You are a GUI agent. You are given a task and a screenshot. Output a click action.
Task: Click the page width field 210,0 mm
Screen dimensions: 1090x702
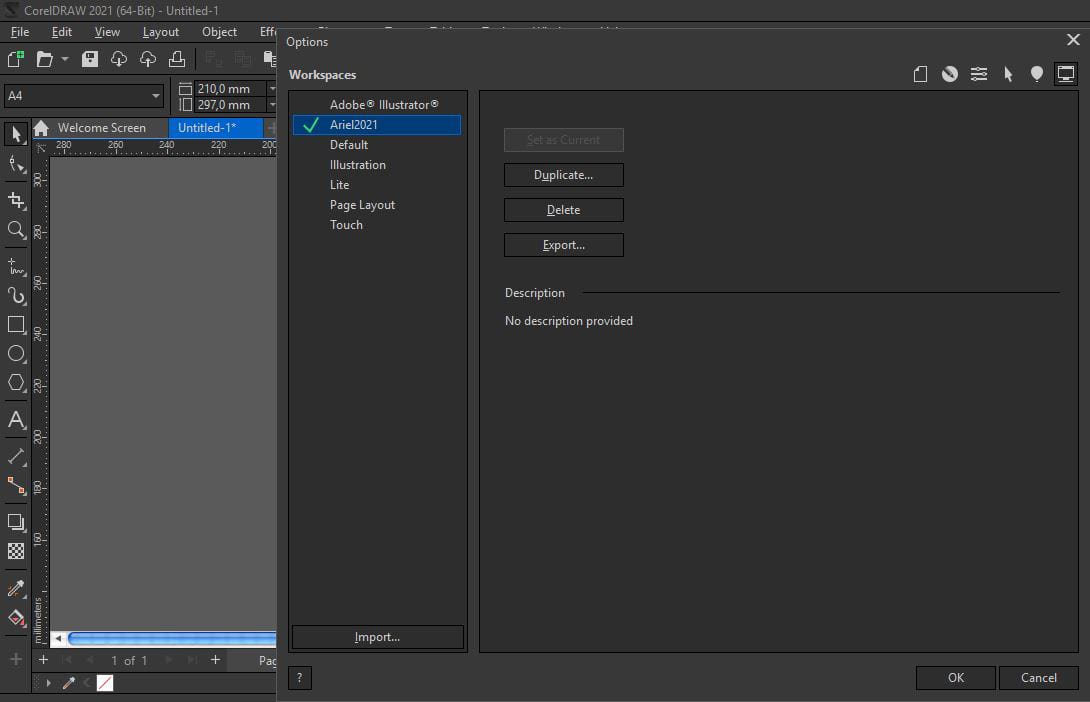231,88
